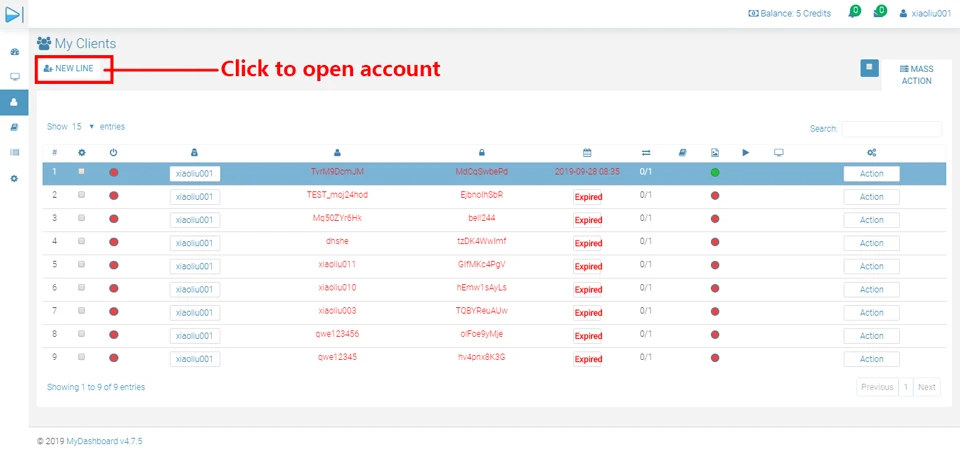Select the clients user sidebar icon
Screen dimensions: 960x460
pos(15,102)
